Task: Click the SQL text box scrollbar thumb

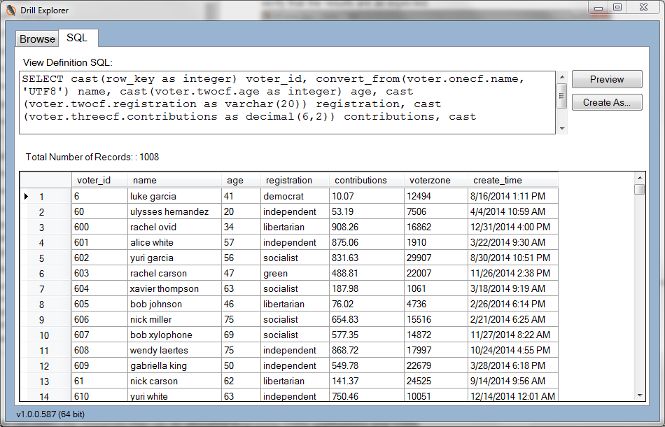Action: point(562,96)
